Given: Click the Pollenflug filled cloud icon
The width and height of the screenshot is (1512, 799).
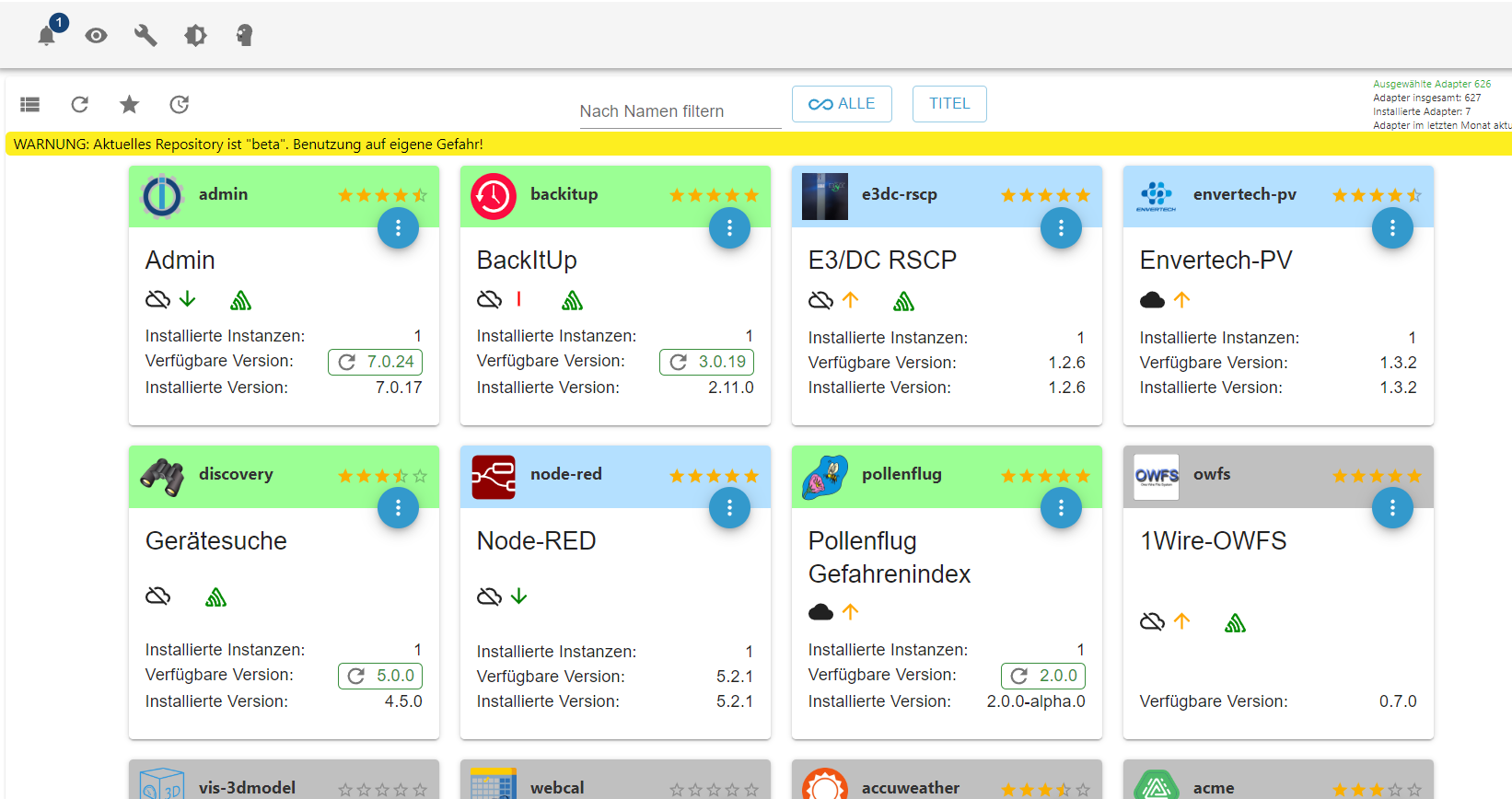Looking at the screenshot, I should [x=821, y=612].
